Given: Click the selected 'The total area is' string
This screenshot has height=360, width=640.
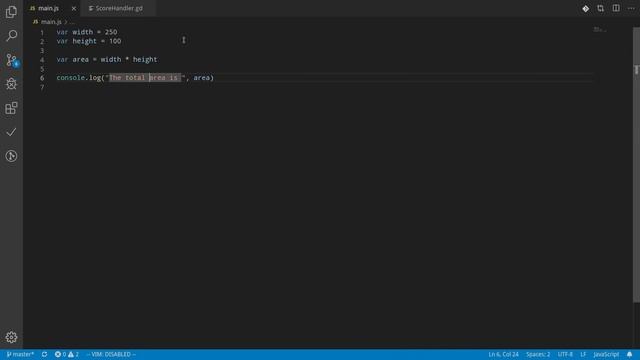Looking at the screenshot, I should pos(145,78).
